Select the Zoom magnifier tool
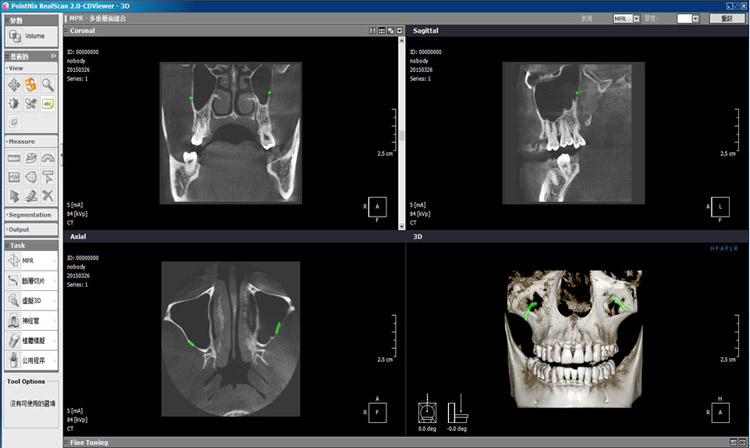Screen dimensions: 750x448 (47, 85)
